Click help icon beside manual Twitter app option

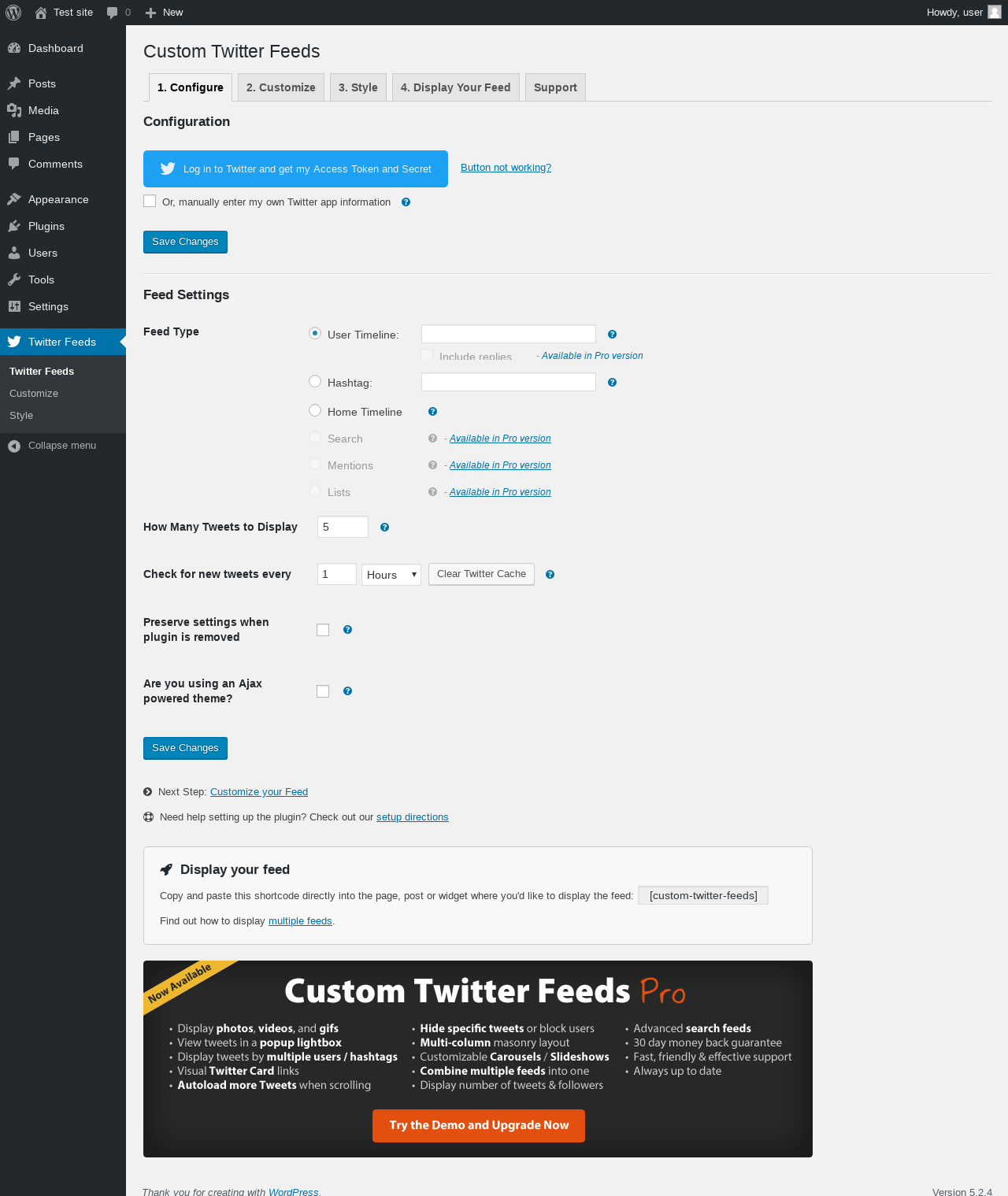click(x=406, y=202)
